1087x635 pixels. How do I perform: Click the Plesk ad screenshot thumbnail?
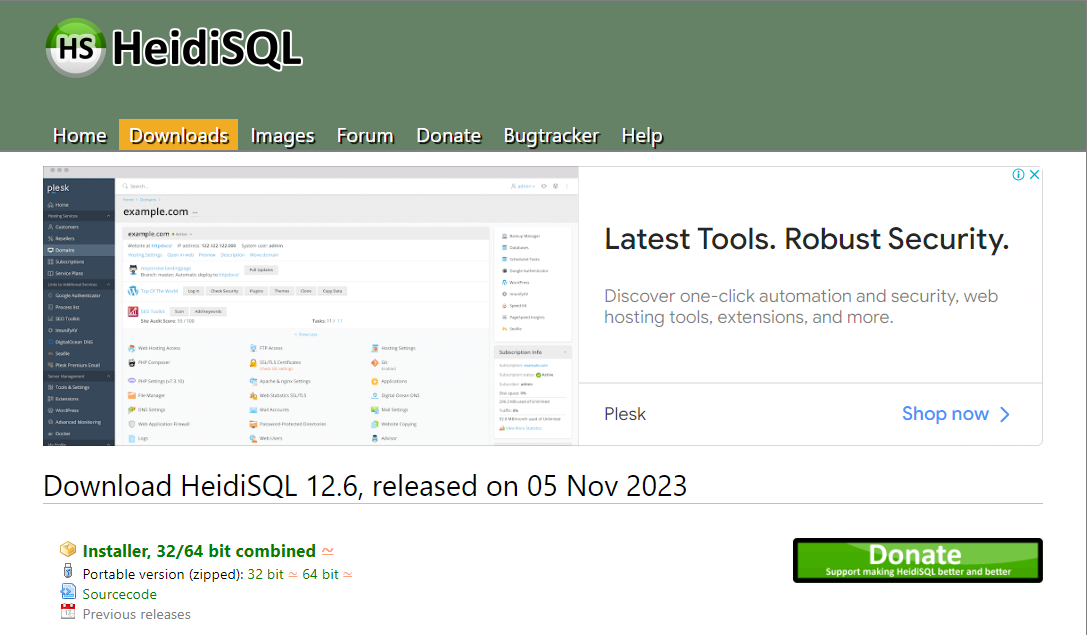311,306
